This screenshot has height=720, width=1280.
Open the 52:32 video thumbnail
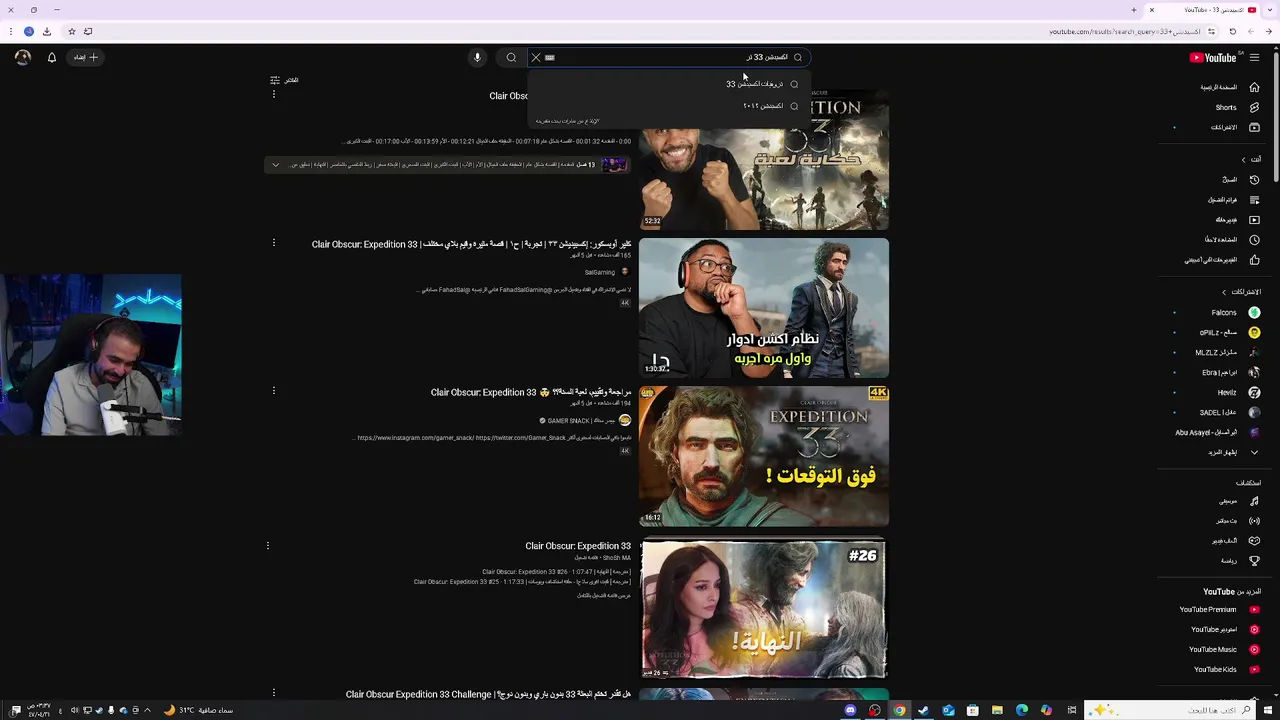(764, 160)
